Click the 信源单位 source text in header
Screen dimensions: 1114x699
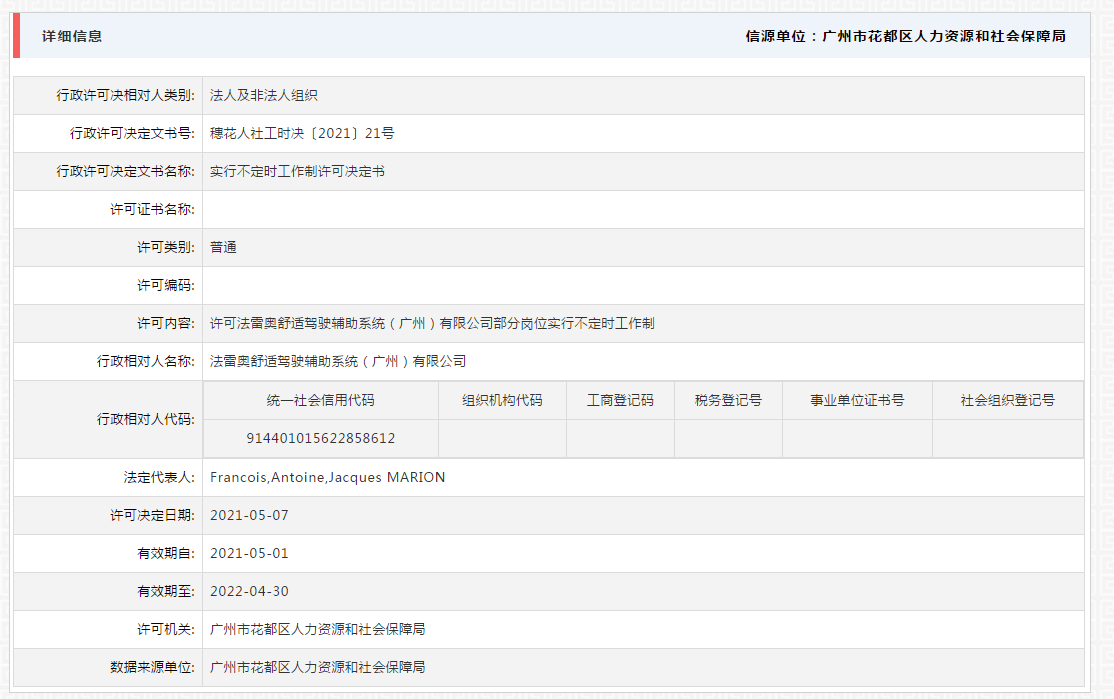pyautogui.click(x=905, y=36)
